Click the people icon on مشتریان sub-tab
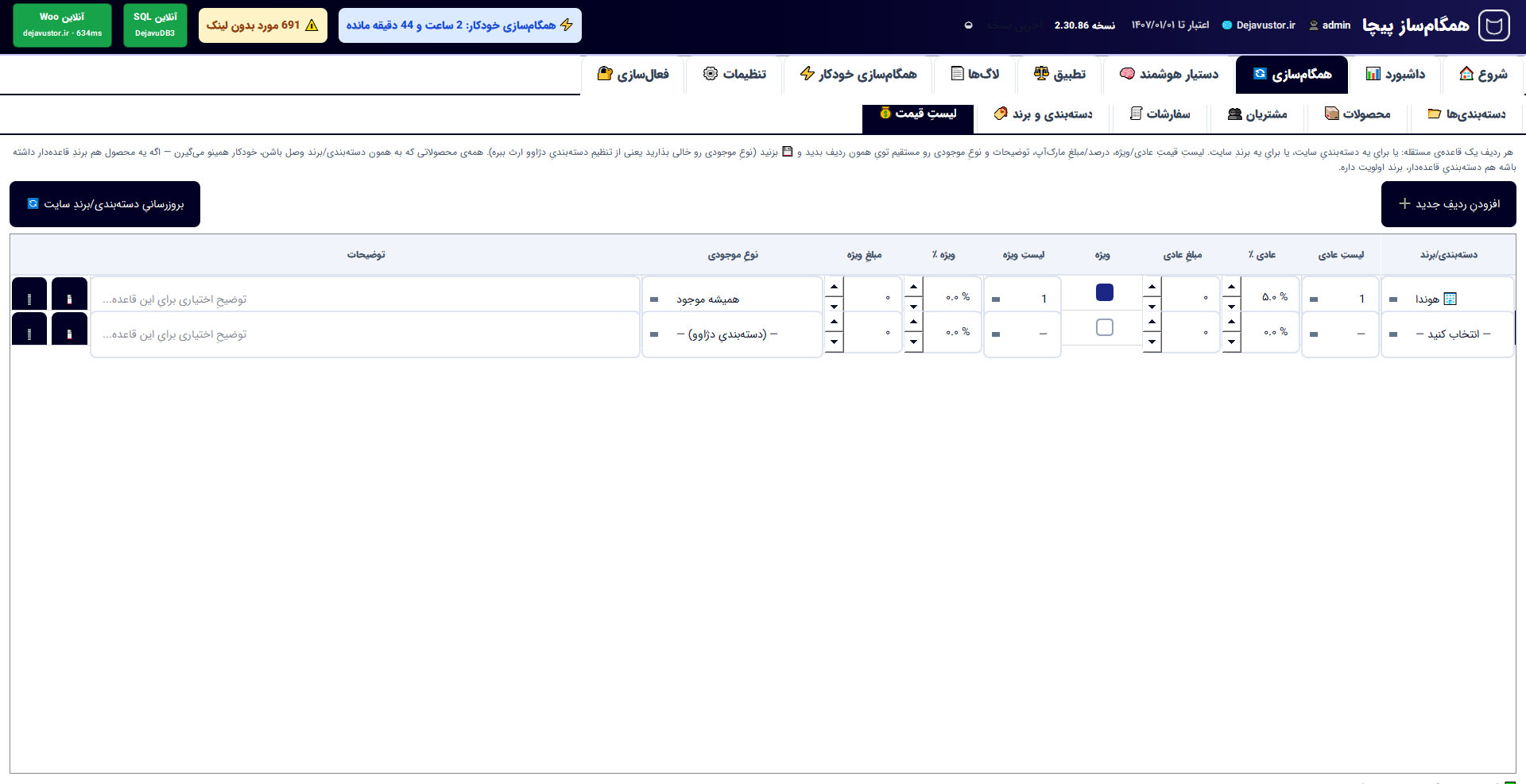The image size is (1526, 784). tap(1235, 114)
